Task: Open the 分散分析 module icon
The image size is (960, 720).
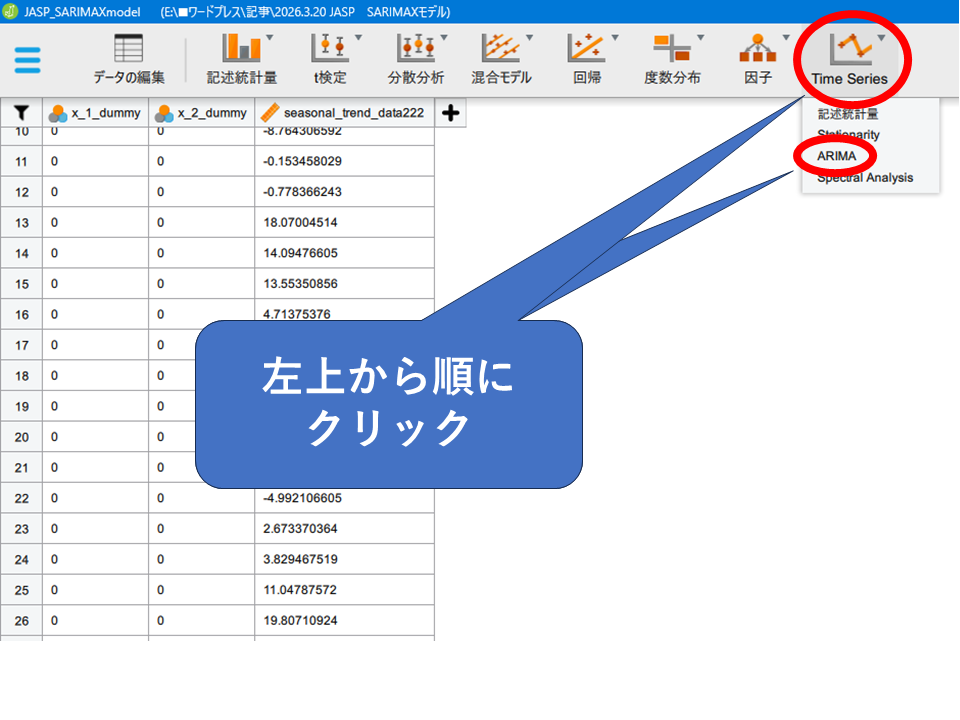Action: pos(416,58)
